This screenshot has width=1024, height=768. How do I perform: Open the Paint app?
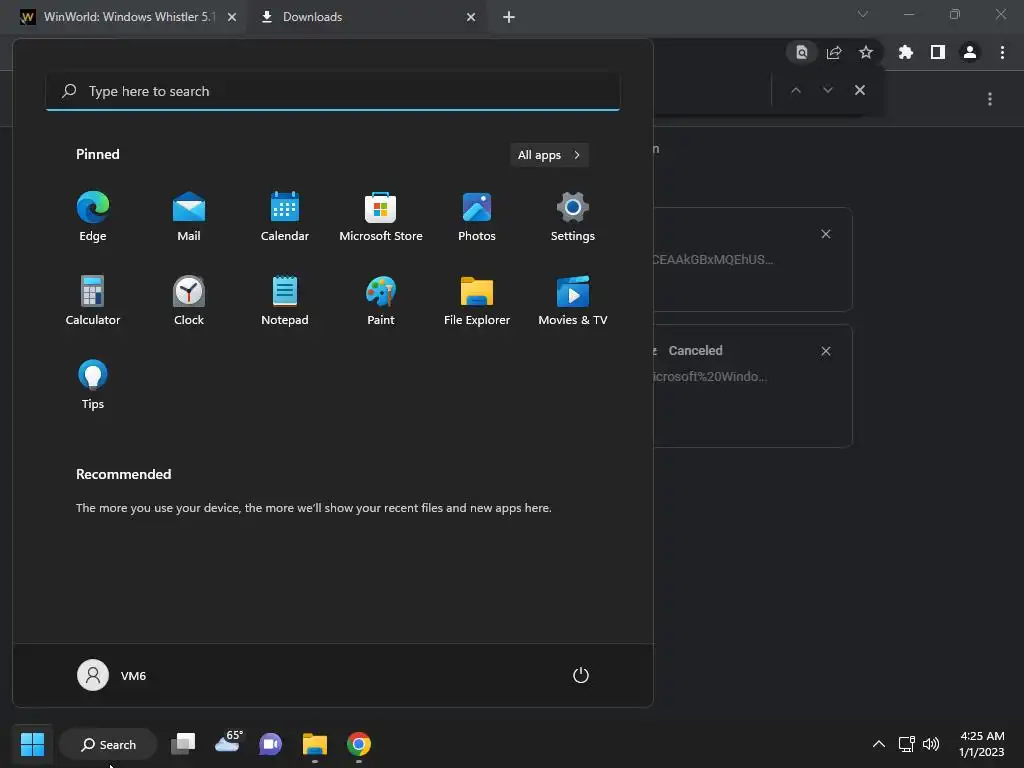(x=381, y=300)
